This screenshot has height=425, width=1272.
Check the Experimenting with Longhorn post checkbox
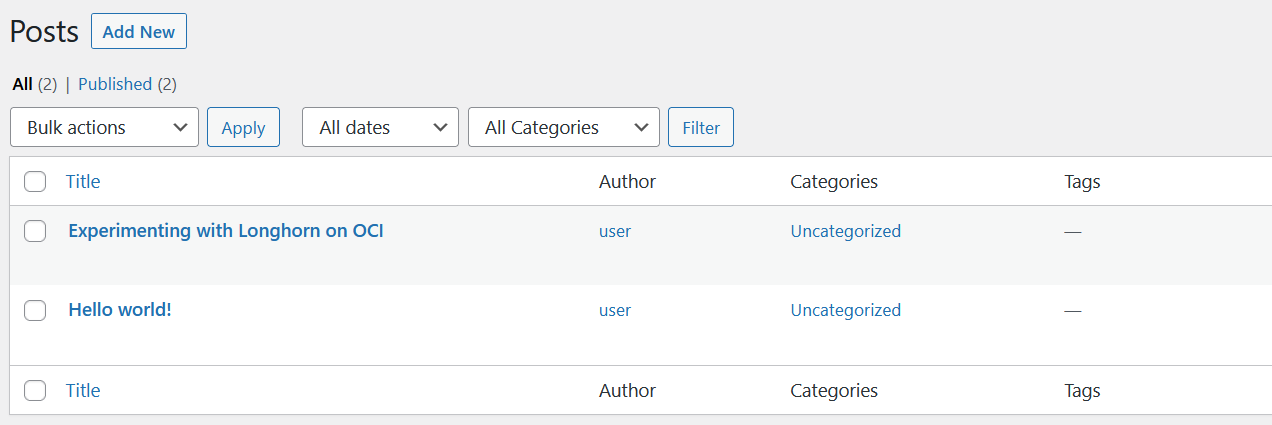coord(35,231)
